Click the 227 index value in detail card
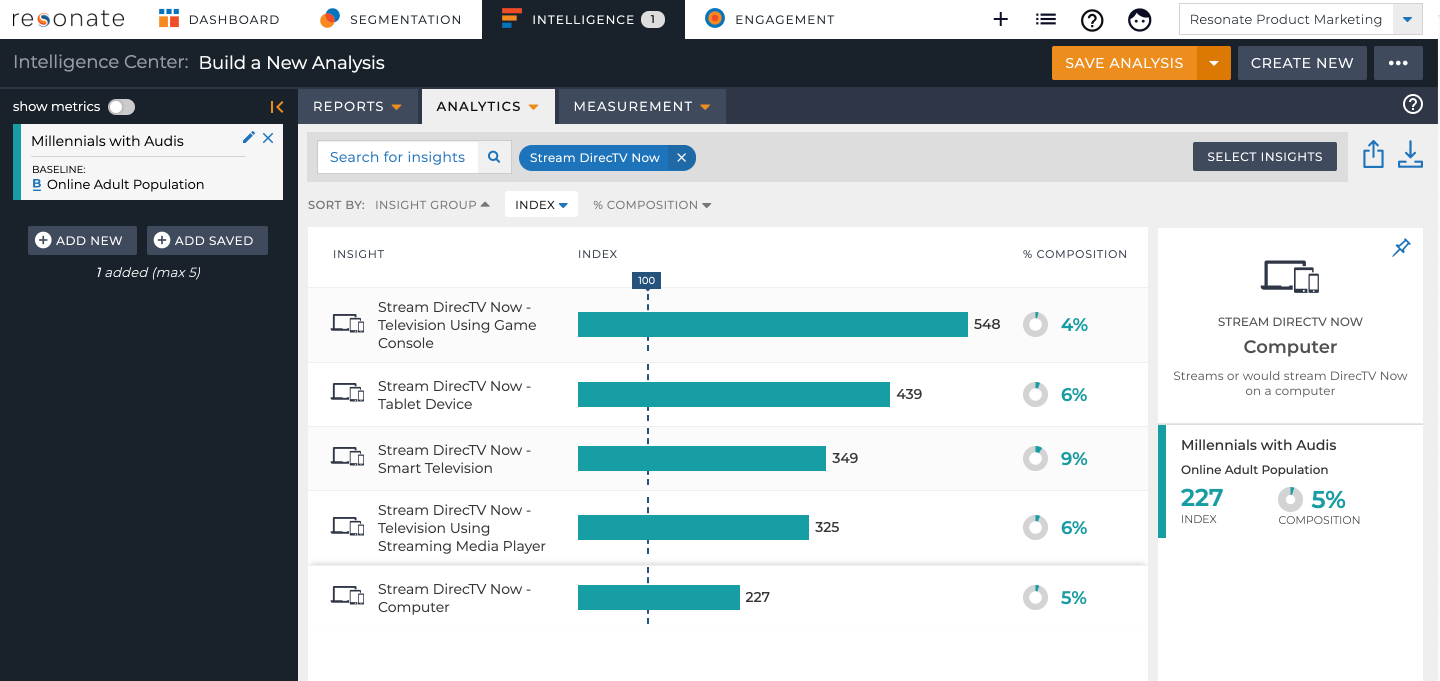Viewport: 1440px width, 681px height. [1202, 498]
